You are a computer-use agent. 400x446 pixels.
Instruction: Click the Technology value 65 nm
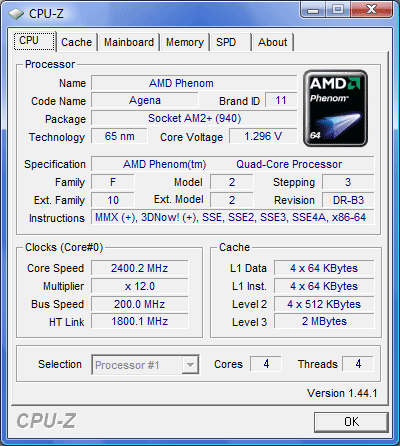(119, 136)
